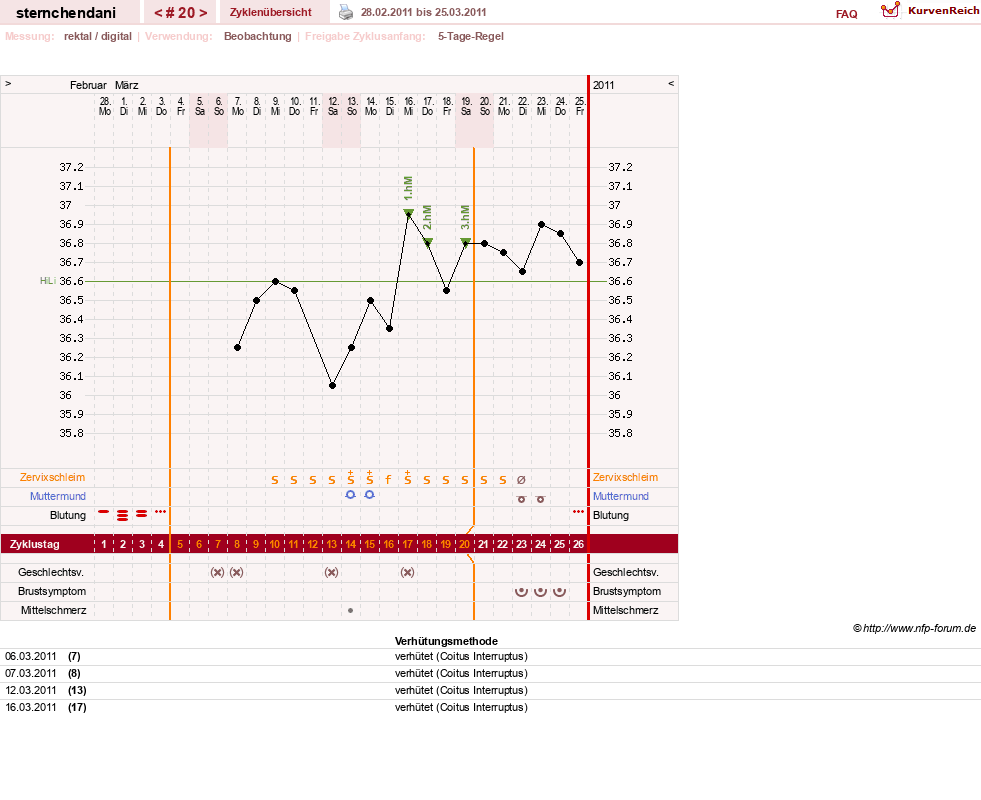The image size is (981, 800).
Task: Click lowest temperature point on 12. Sa
Action: click(332, 385)
